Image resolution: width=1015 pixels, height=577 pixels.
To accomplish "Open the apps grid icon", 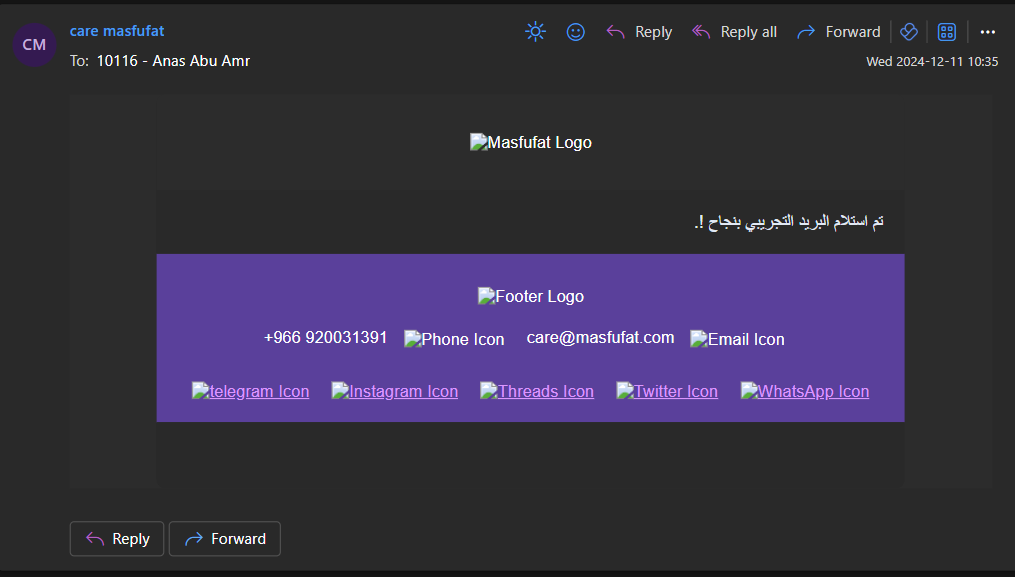I will 946,32.
